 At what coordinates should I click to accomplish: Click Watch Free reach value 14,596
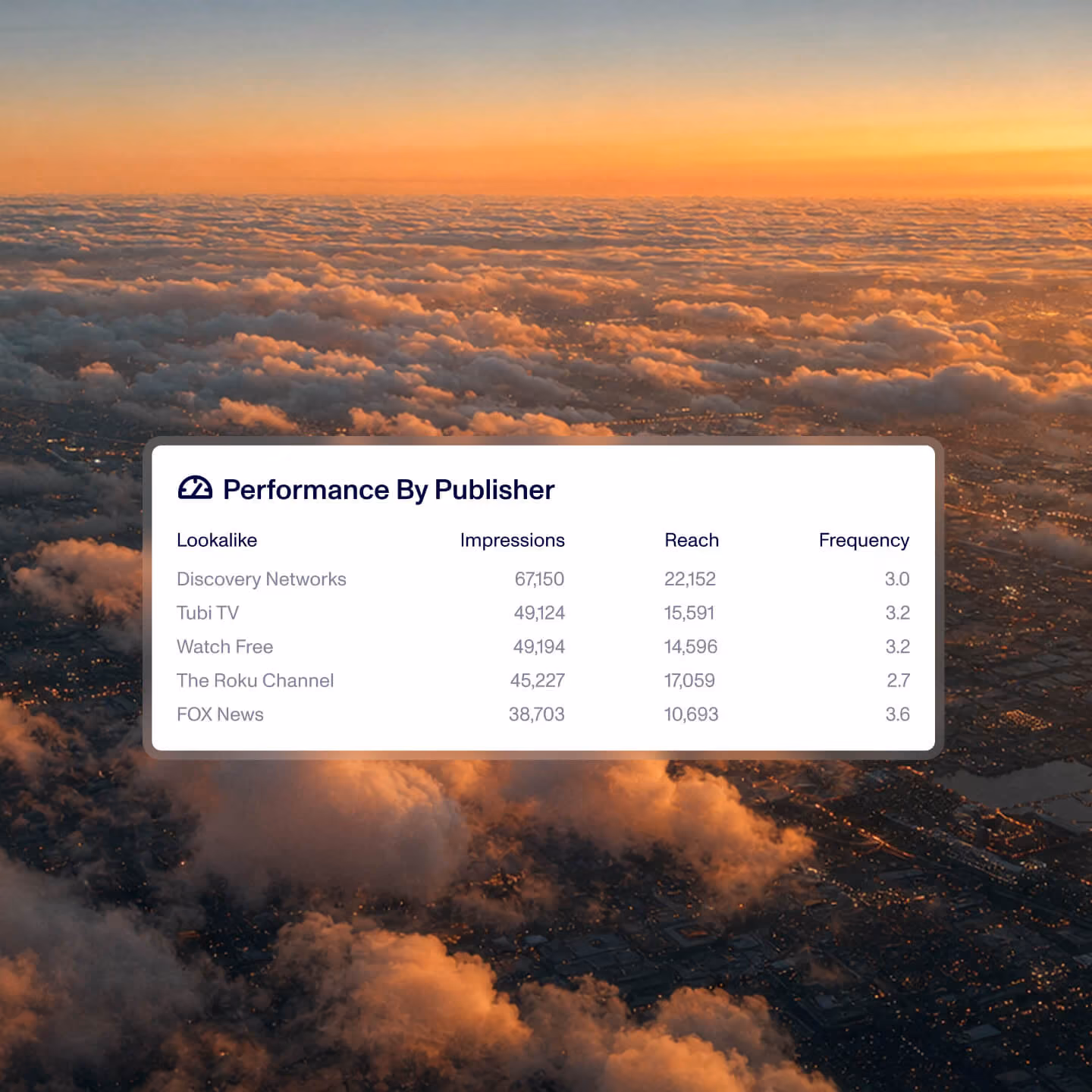pyautogui.click(x=691, y=647)
